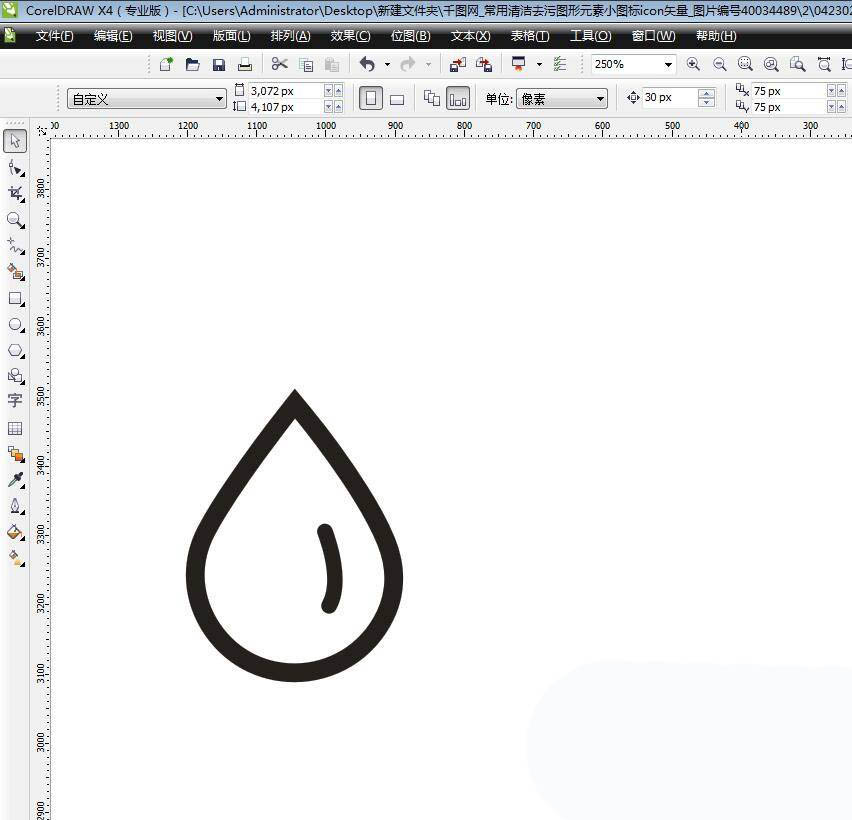Click the Save disk icon
The height and width of the screenshot is (820, 852).
click(219, 64)
